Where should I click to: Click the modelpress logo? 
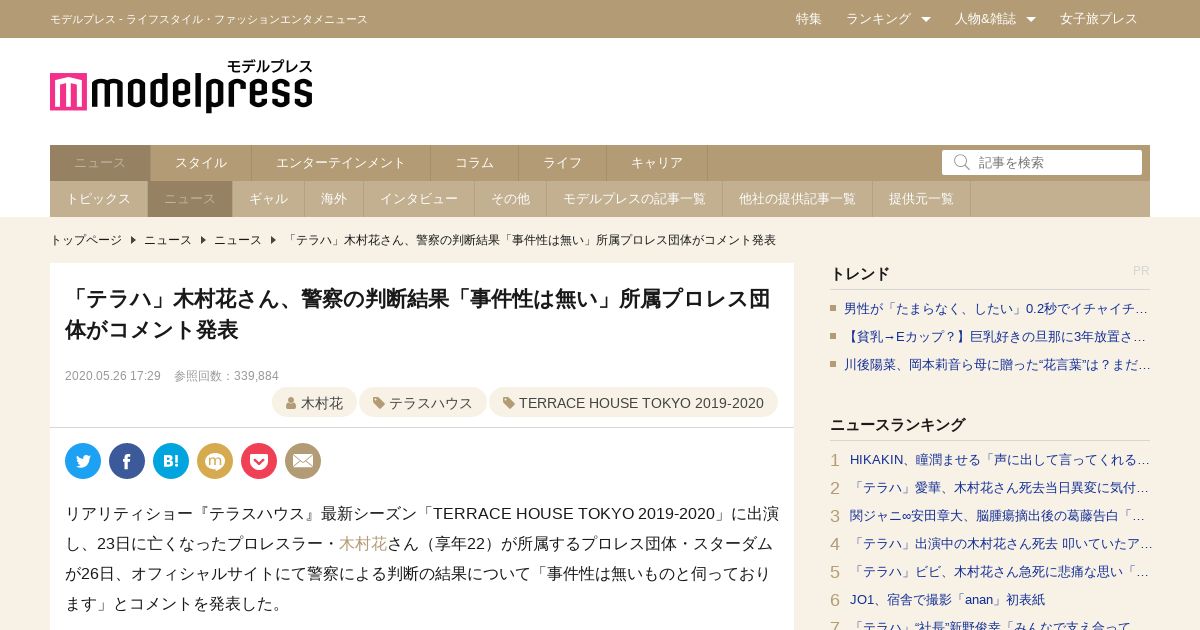(181, 86)
